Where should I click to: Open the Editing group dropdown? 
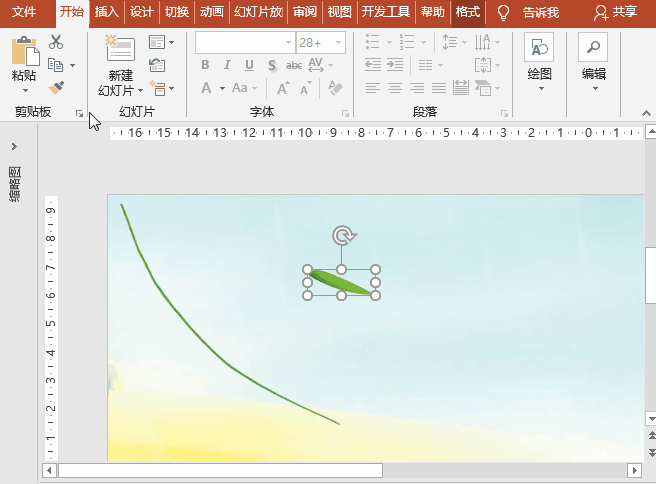tap(595, 89)
